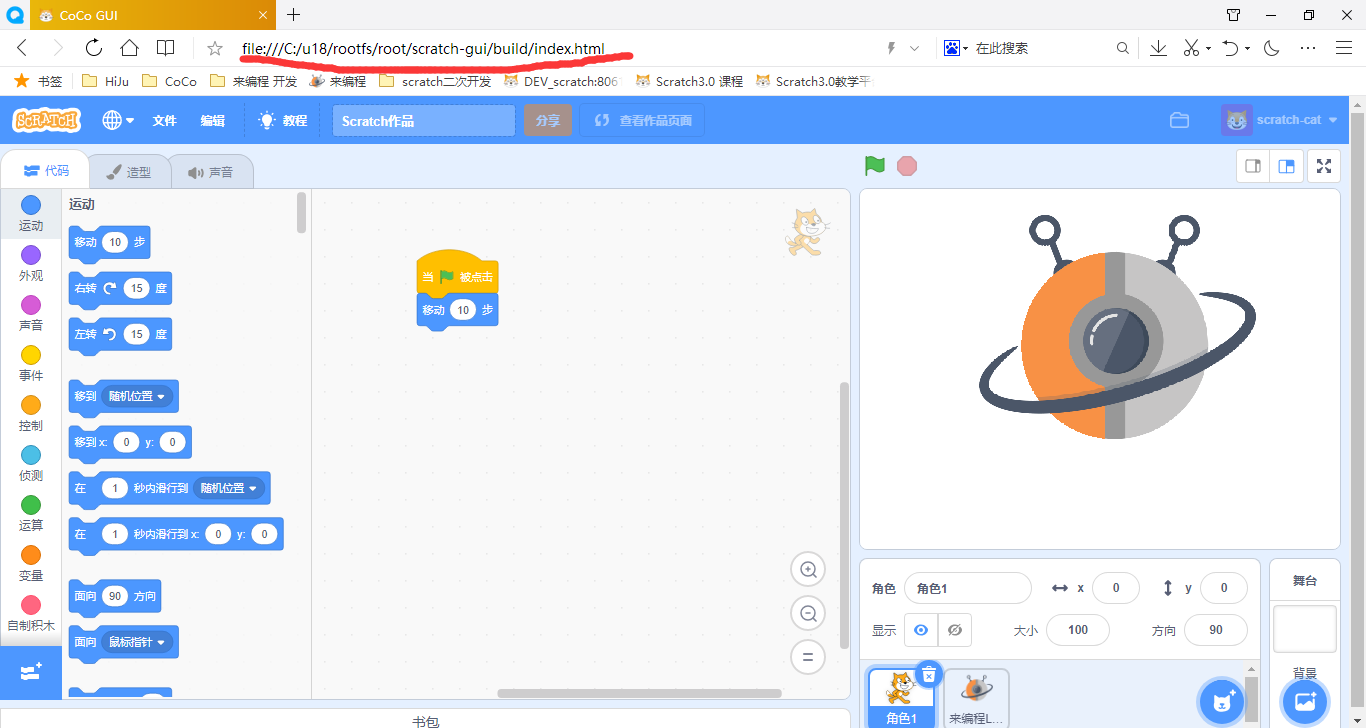Click the 分享 share button
This screenshot has height=728, width=1366.
point(547,119)
